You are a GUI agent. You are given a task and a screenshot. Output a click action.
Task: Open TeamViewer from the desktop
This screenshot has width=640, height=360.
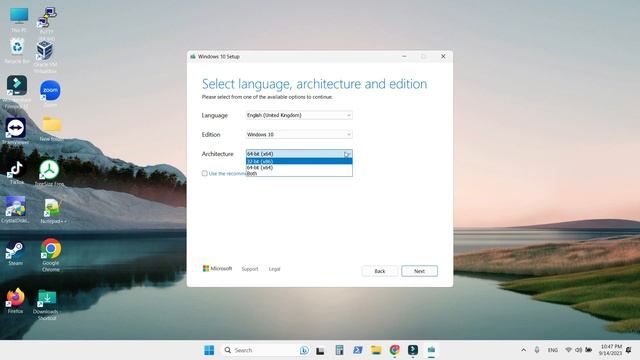point(16,131)
